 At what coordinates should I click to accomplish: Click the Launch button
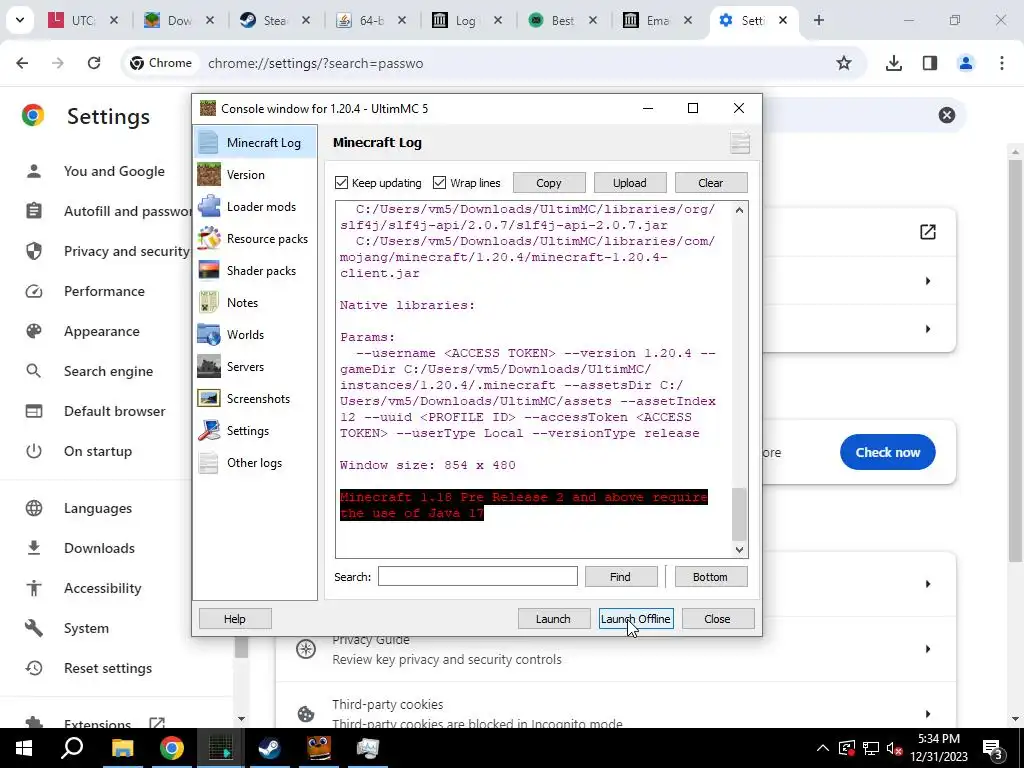pyautogui.click(x=553, y=618)
